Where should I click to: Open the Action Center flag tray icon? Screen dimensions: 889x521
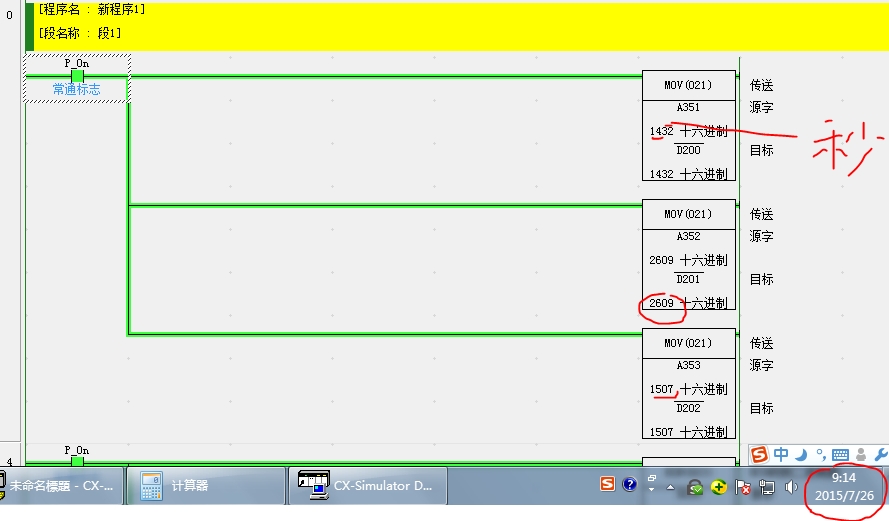pos(743,487)
